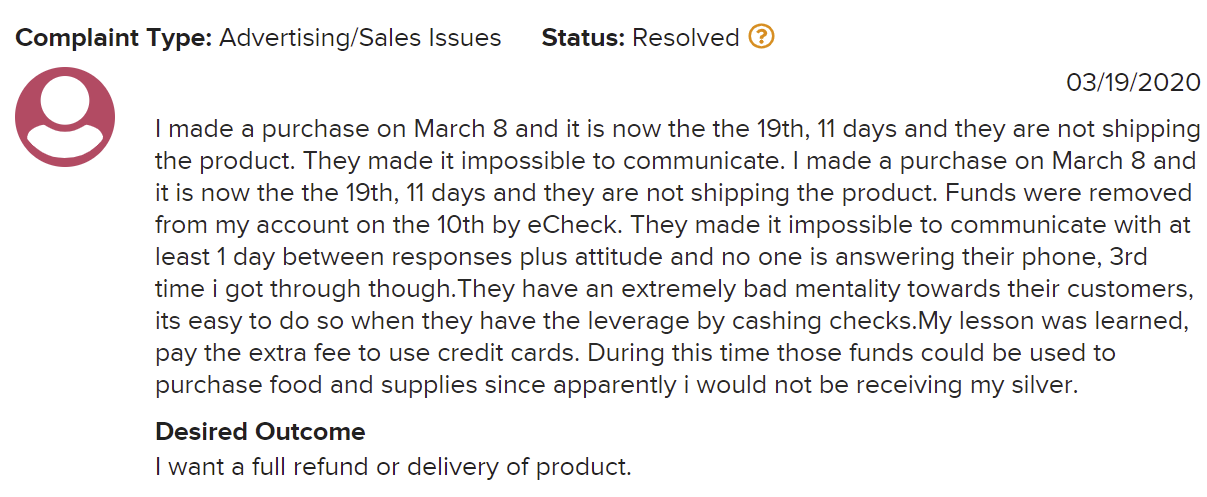Click the orange status help question mark
This screenshot has height=497, width=1207.
click(761, 38)
